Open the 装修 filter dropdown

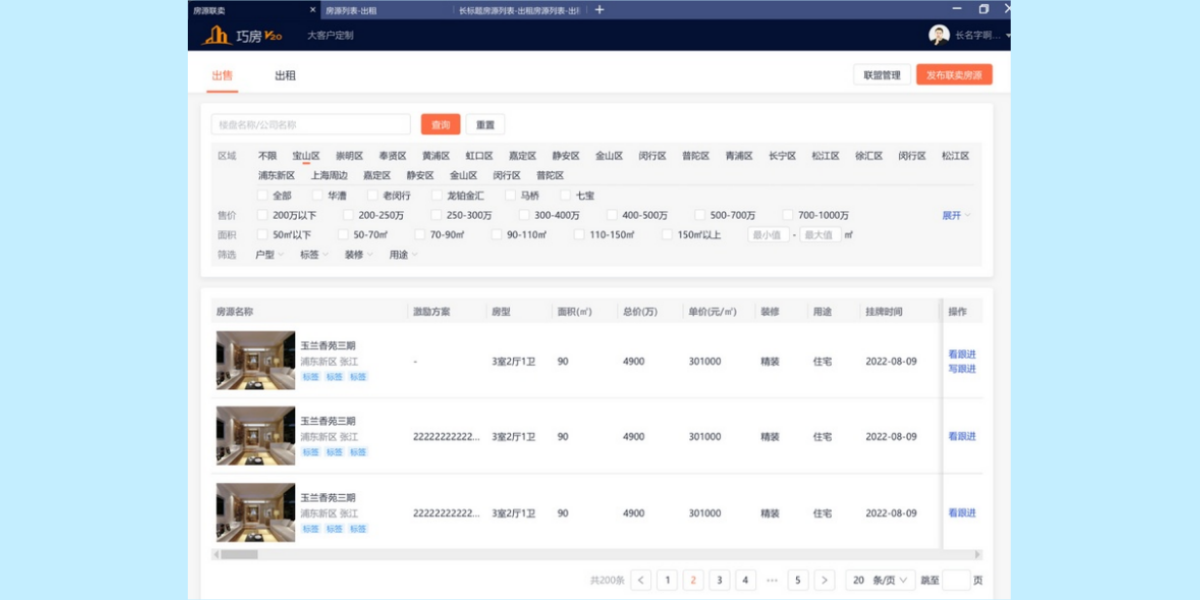coord(358,255)
